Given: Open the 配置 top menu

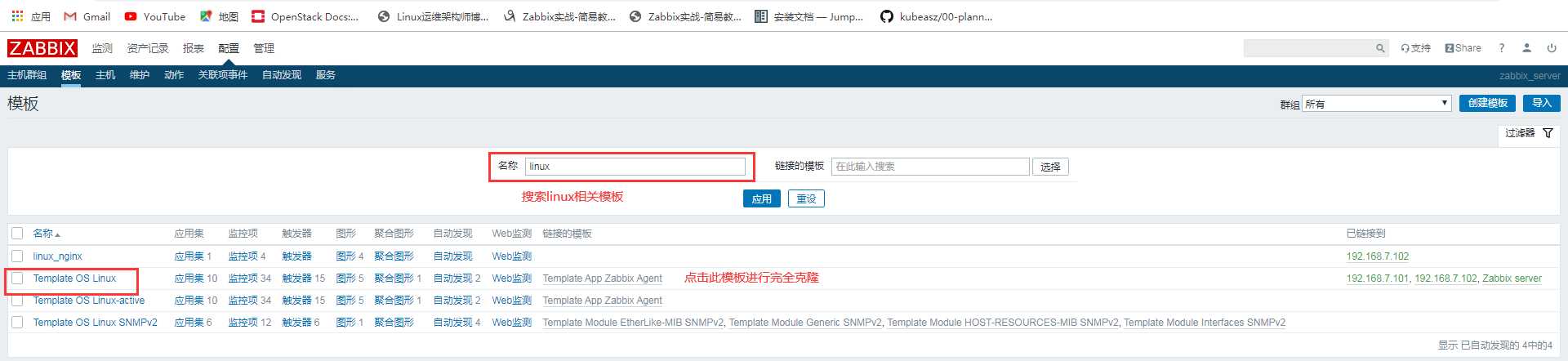Looking at the screenshot, I should point(229,48).
